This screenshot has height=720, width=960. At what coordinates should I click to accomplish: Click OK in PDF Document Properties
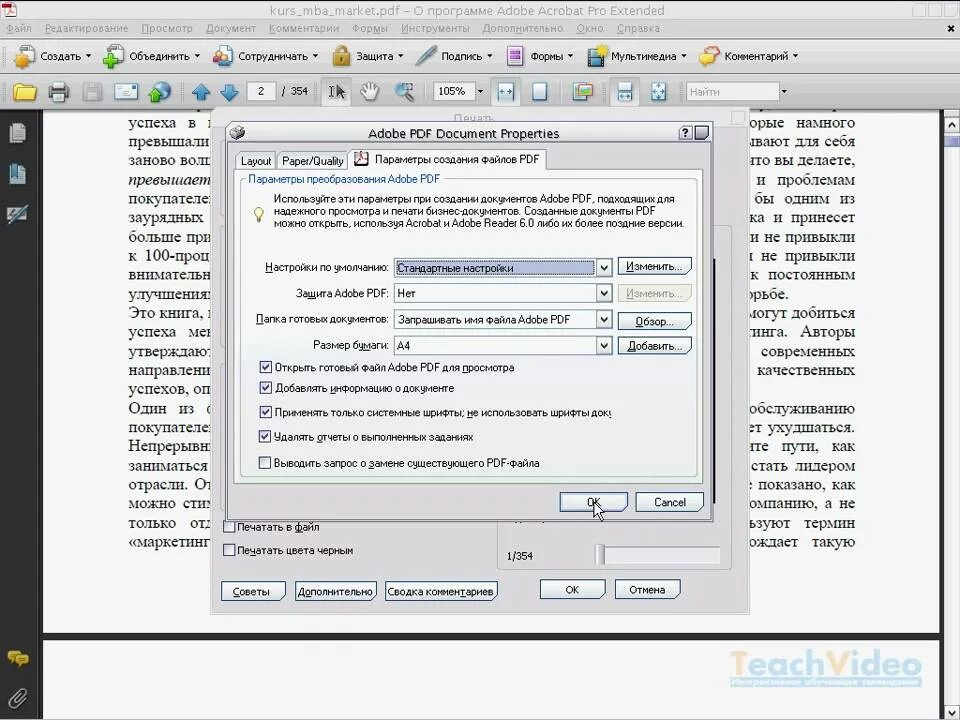593,502
